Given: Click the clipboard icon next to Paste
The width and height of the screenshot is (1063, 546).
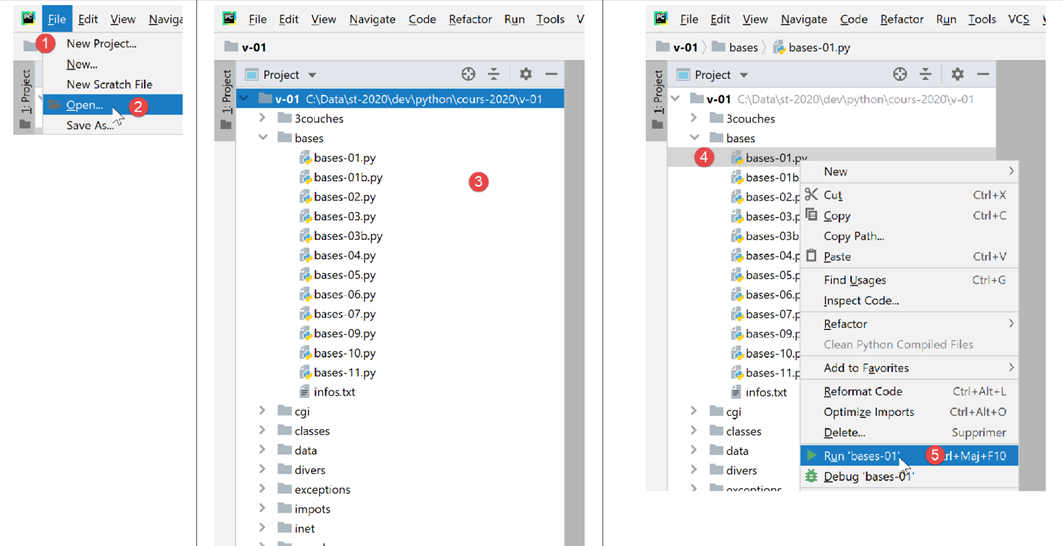Looking at the screenshot, I should click(x=811, y=257).
